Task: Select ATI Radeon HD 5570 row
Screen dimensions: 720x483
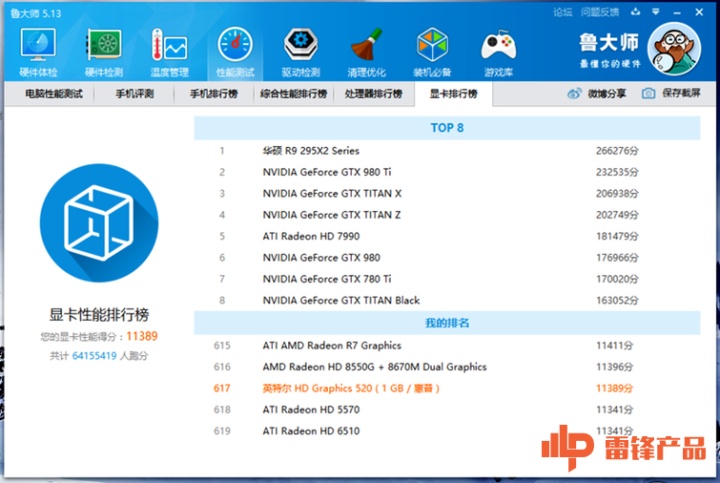Action: click(447, 410)
